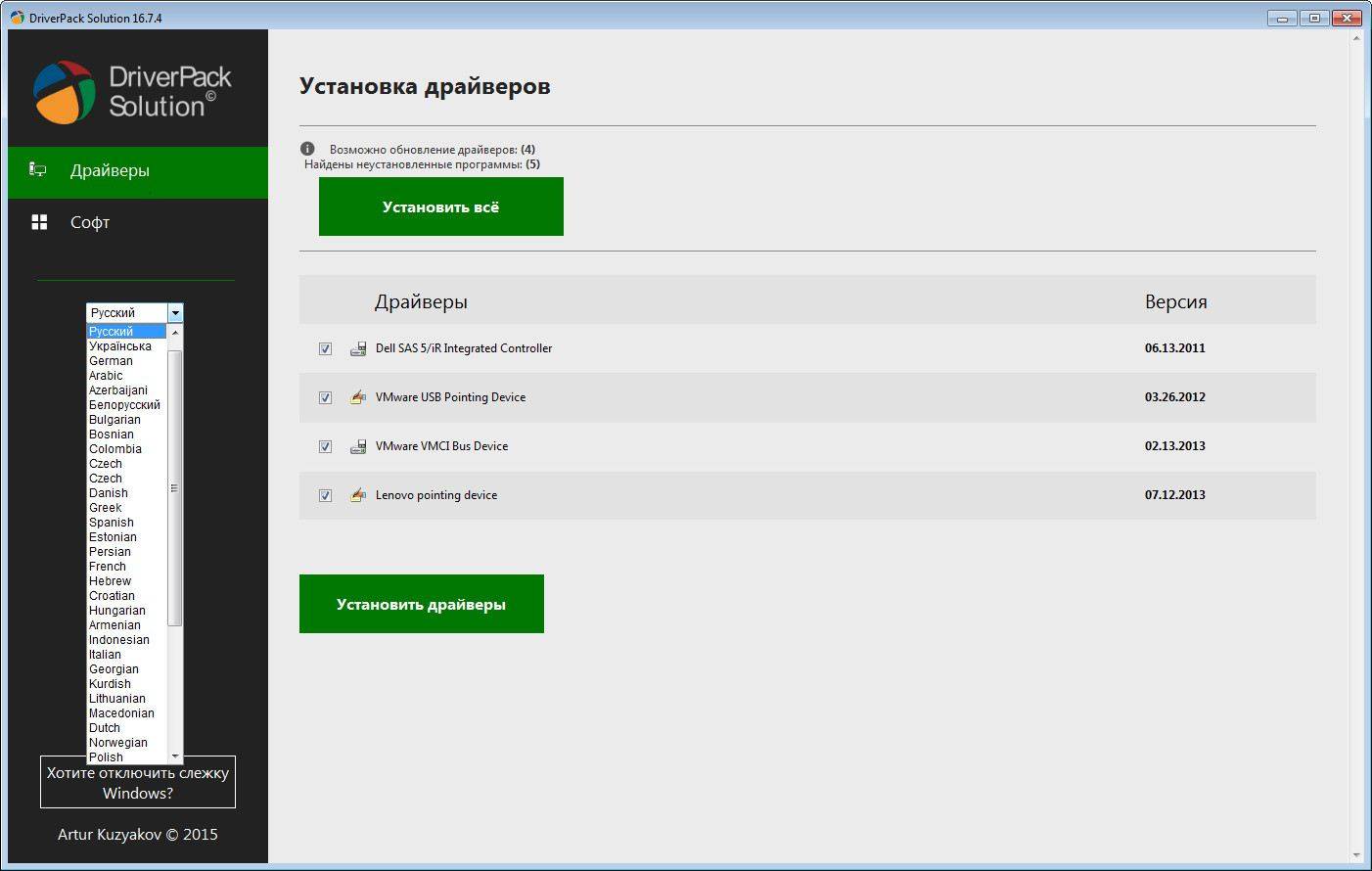
Task: Pick Norwegian in the language list
Action: pos(127,742)
